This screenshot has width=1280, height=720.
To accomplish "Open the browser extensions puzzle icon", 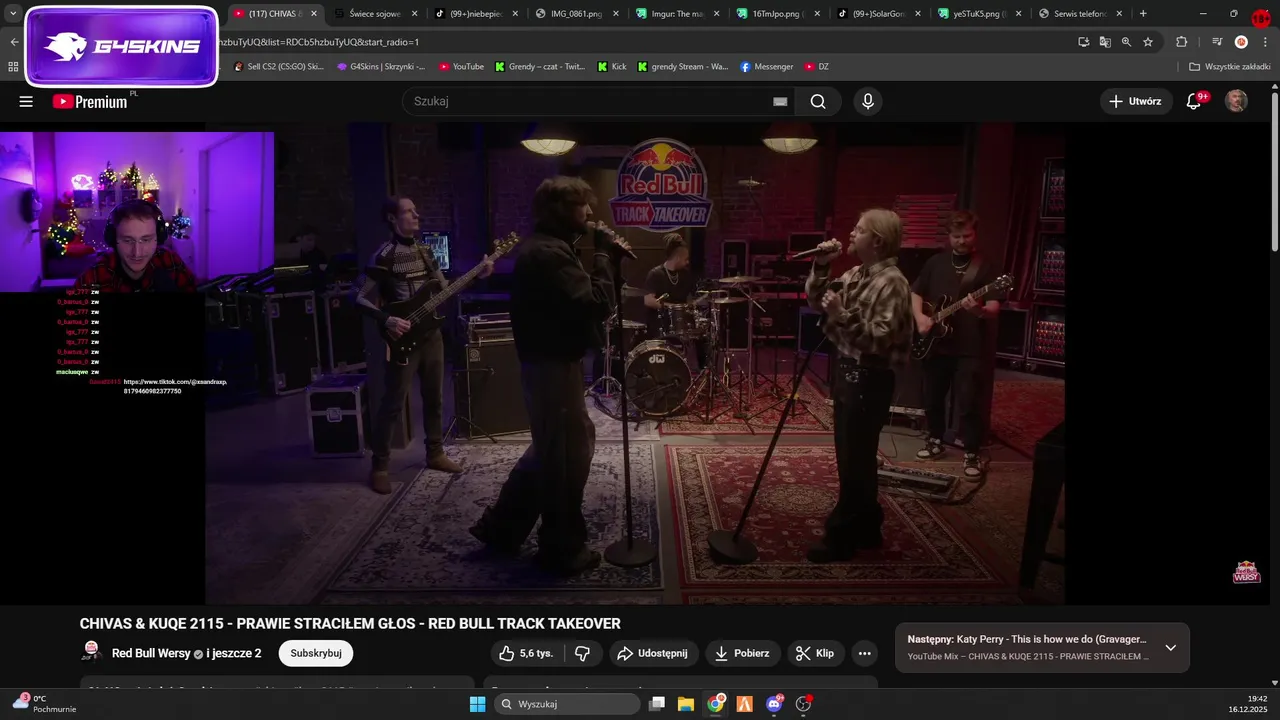I will click(x=1181, y=42).
